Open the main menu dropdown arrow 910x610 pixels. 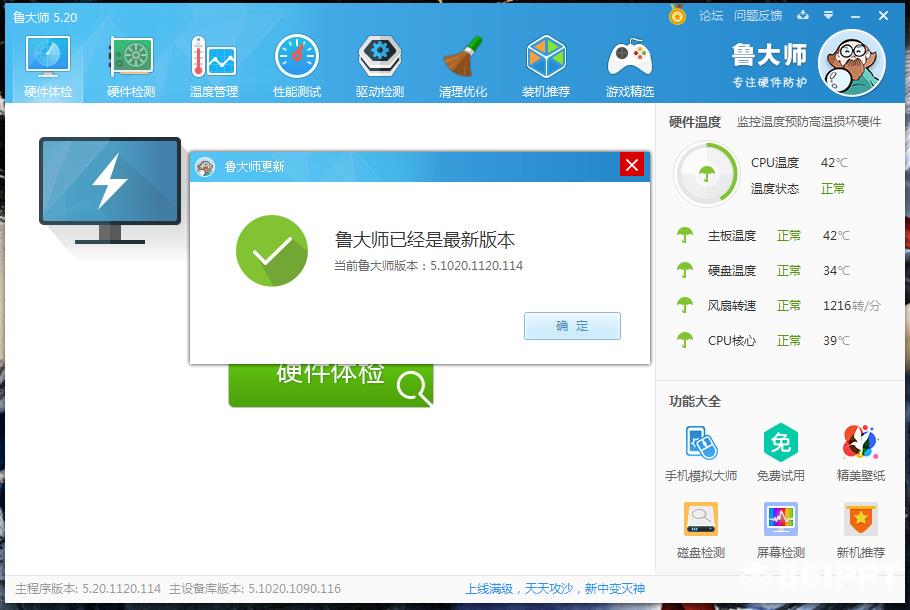[x=829, y=16]
